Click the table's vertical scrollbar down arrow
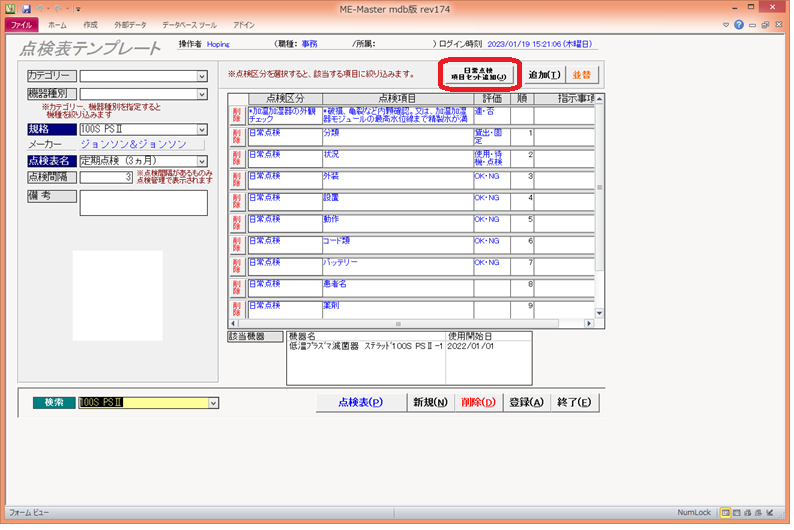The height and width of the screenshot is (530, 794). pos(600,313)
